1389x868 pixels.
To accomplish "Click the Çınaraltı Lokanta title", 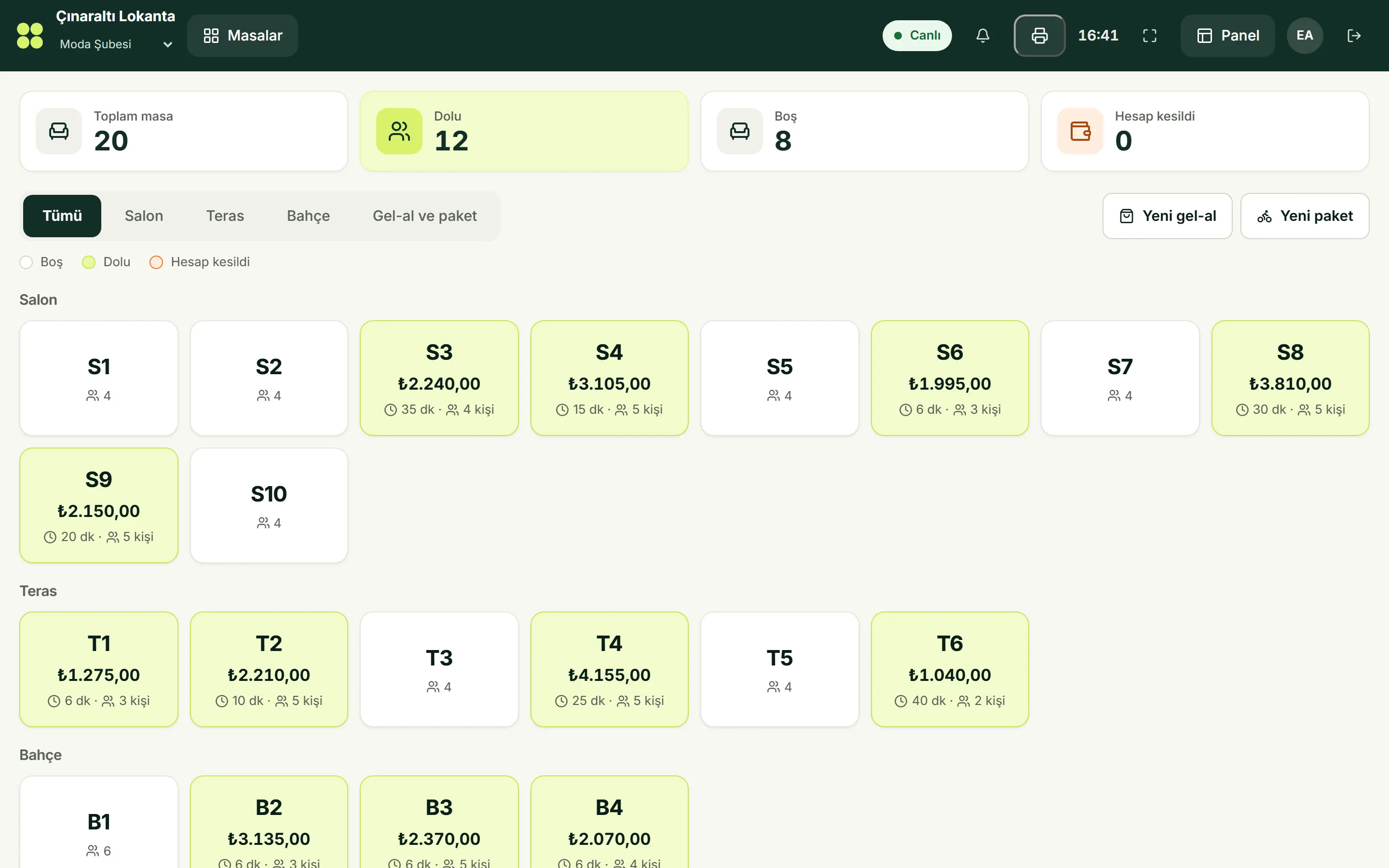I will tap(115, 16).
